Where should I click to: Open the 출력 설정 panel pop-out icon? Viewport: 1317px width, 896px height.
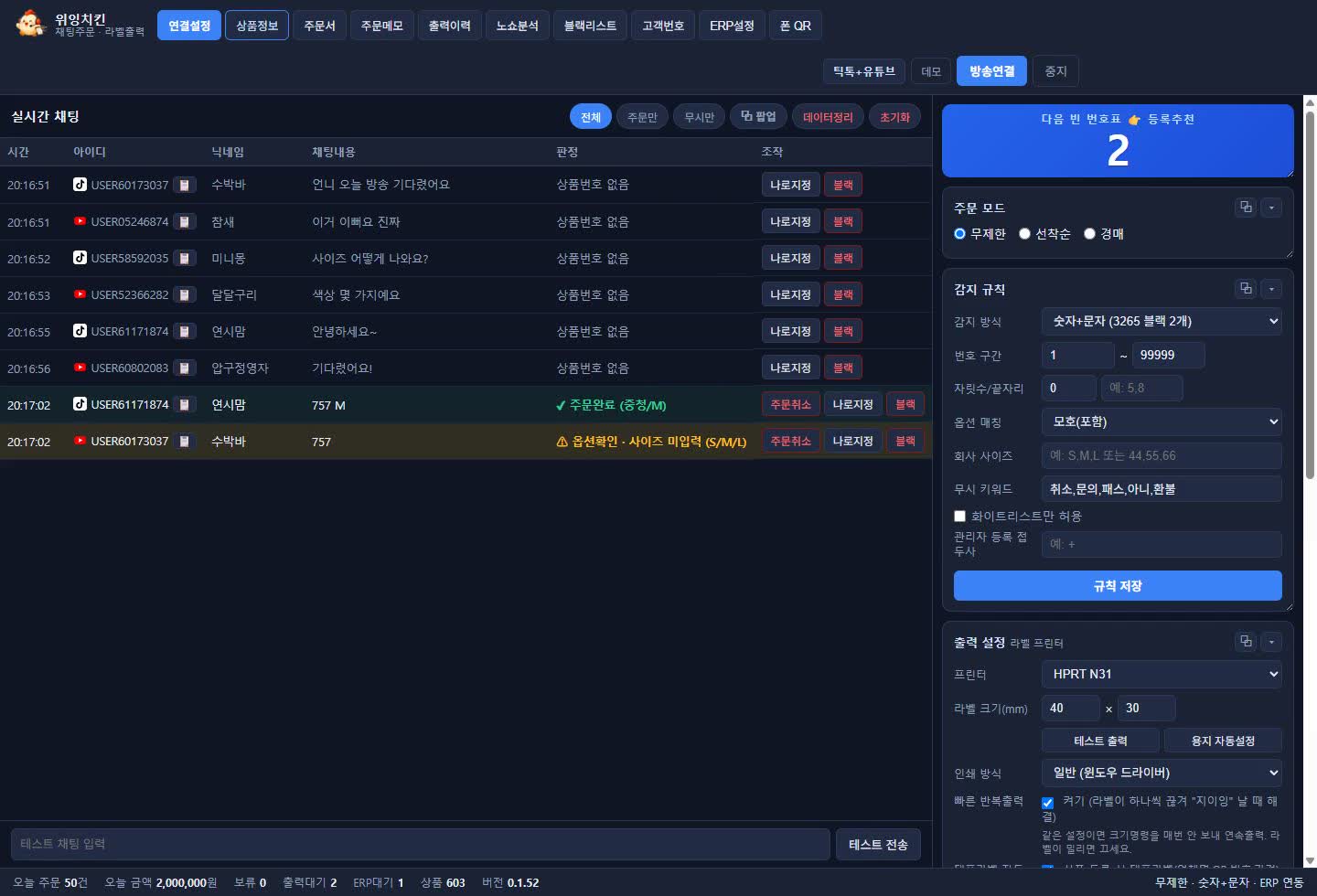point(1246,642)
